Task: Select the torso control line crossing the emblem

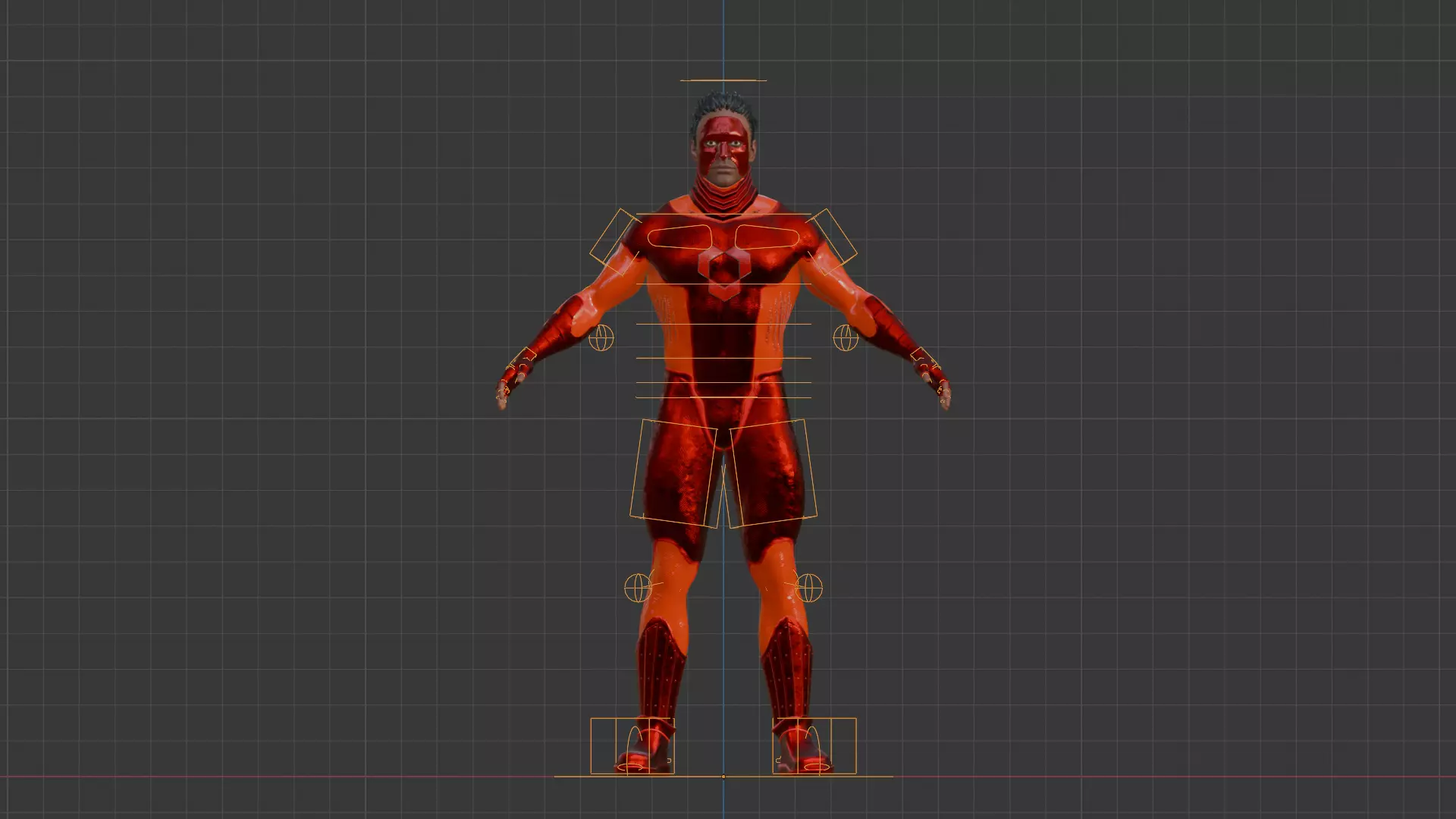Action: 723,284
